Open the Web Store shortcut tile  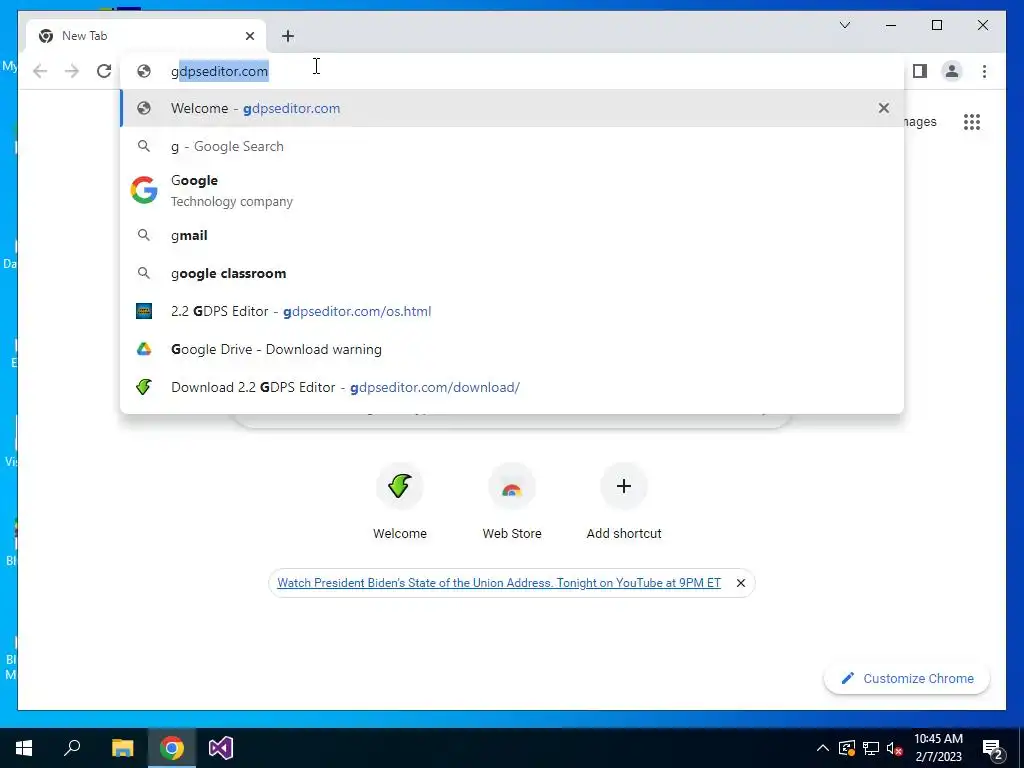pyautogui.click(x=512, y=502)
